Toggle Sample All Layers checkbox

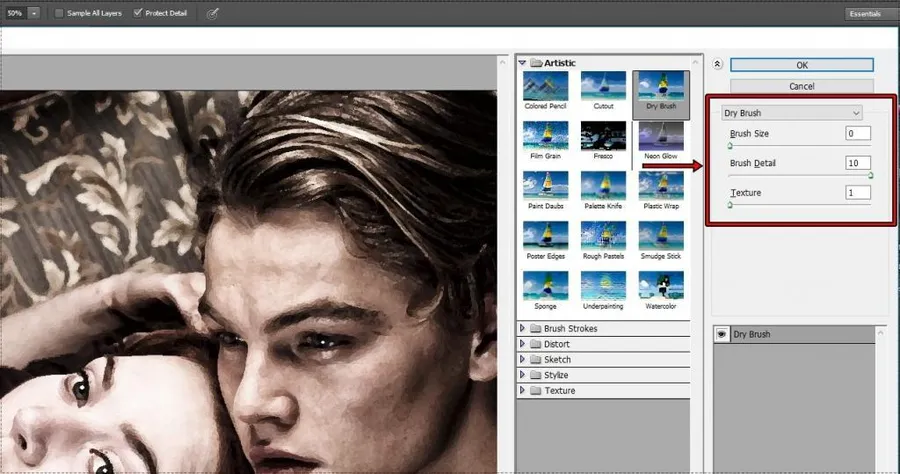(x=59, y=13)
